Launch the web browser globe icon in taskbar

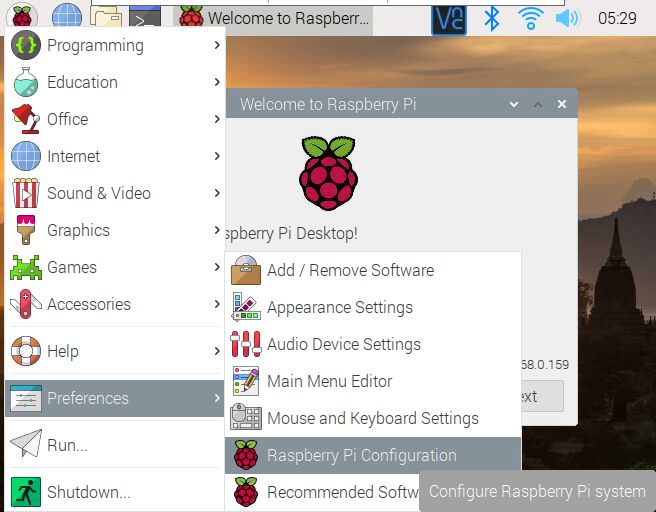coord(67,17)
